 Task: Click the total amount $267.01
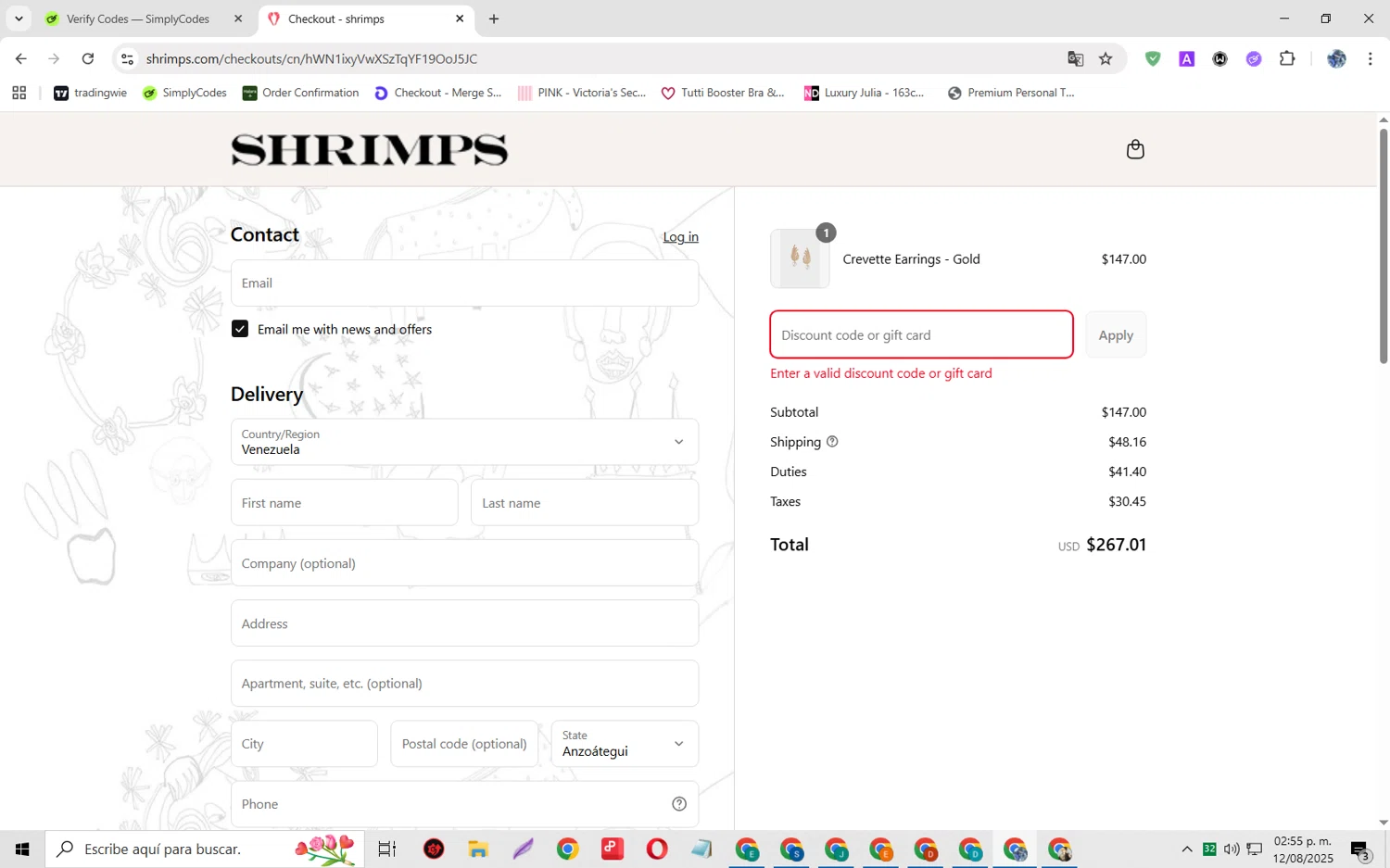point(1116,545)
